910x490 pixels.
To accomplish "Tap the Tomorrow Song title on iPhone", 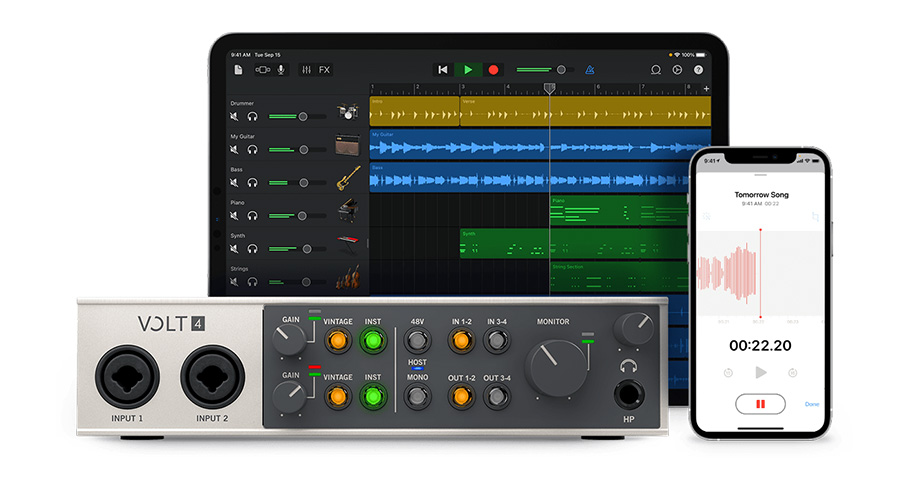I will tap(761, 194).
